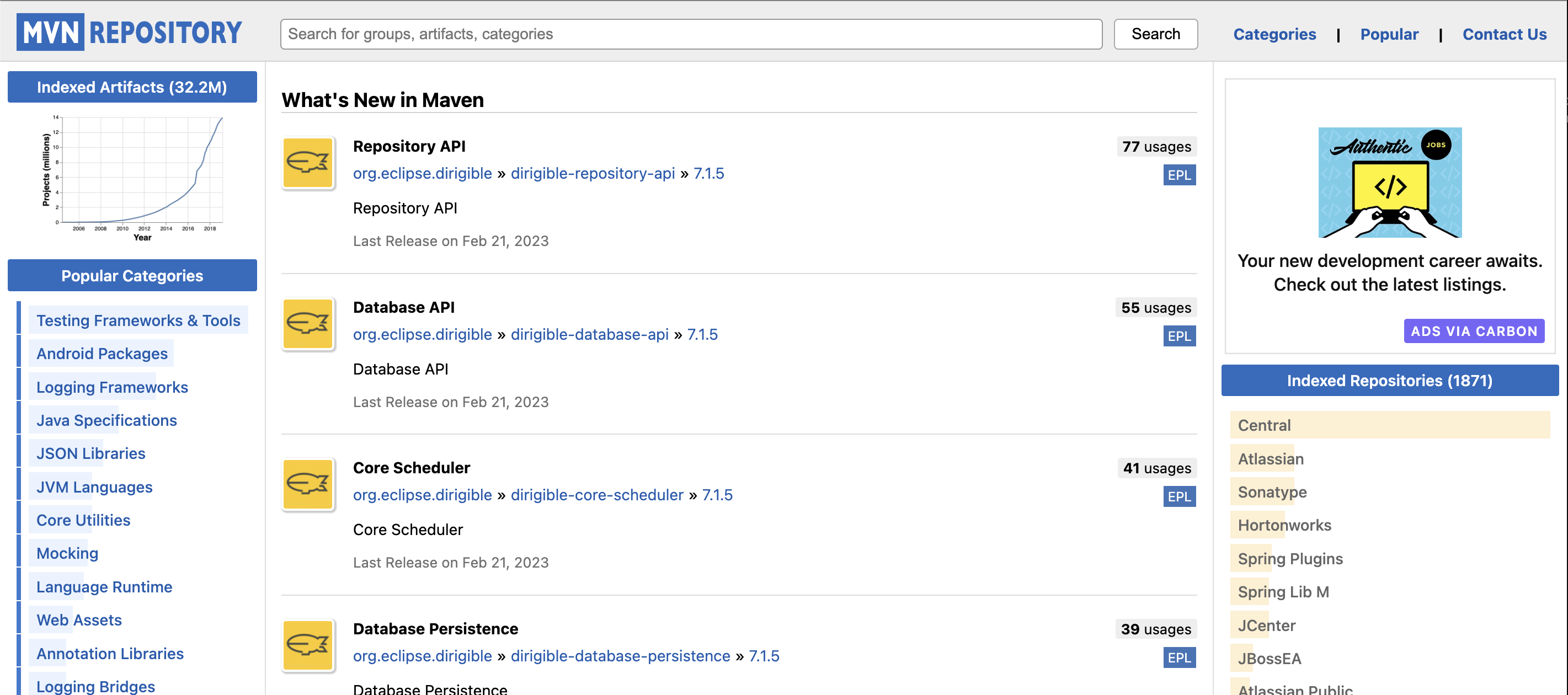Open the Spring Lib M repository
This screenshot has height=695, width=1568.
pyautogui.click(x=1283, y=591)
